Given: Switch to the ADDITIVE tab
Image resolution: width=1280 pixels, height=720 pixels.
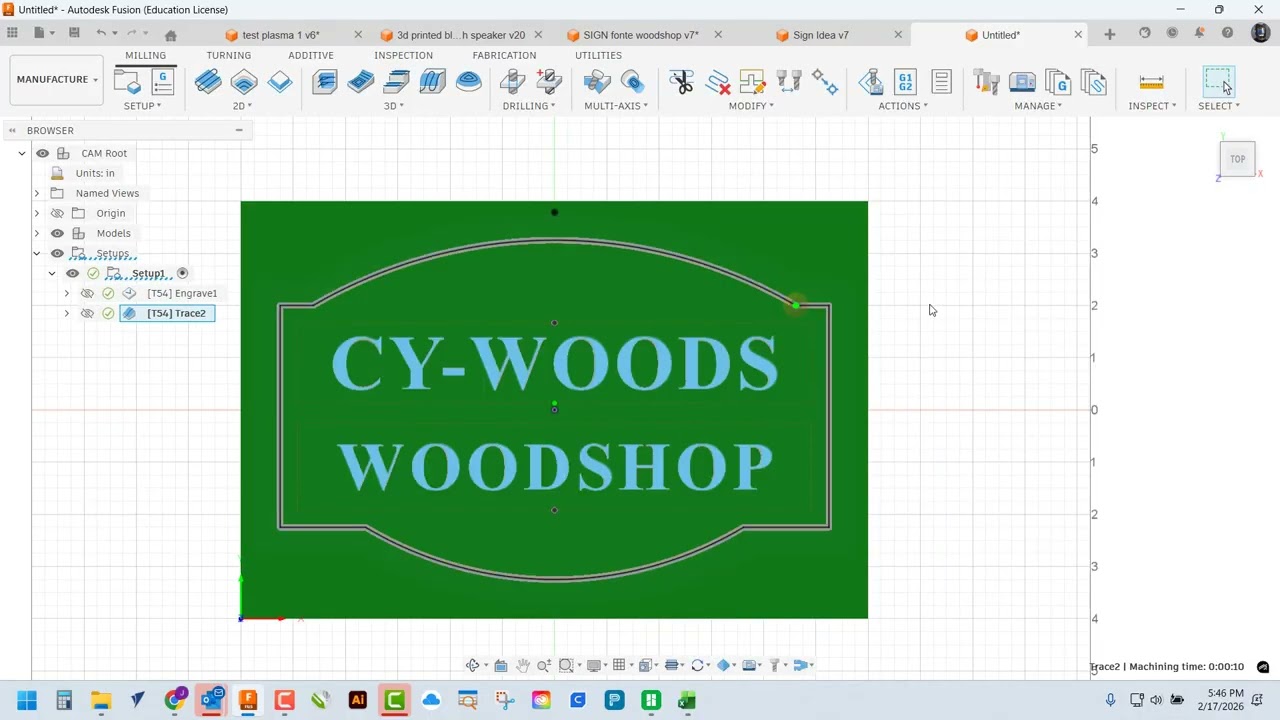Looking at the screenshot, I should (311, 55).
